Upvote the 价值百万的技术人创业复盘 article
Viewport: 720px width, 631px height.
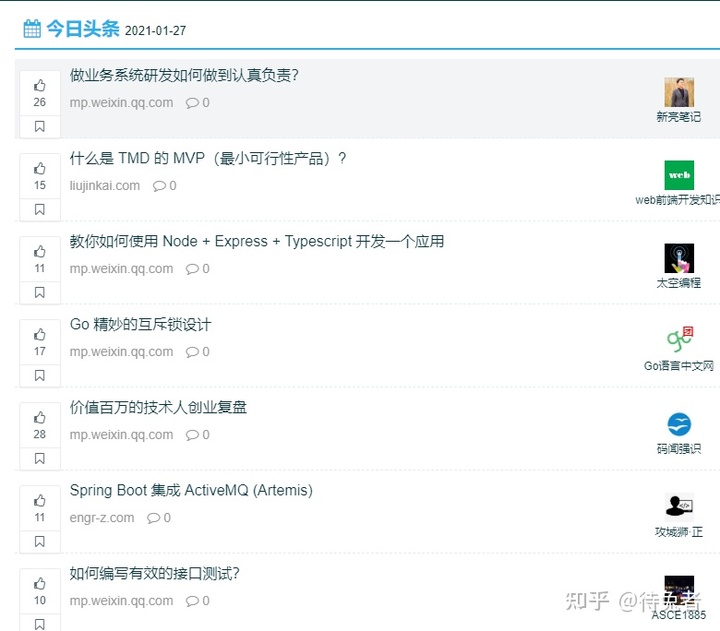click(x=39, y=418)
